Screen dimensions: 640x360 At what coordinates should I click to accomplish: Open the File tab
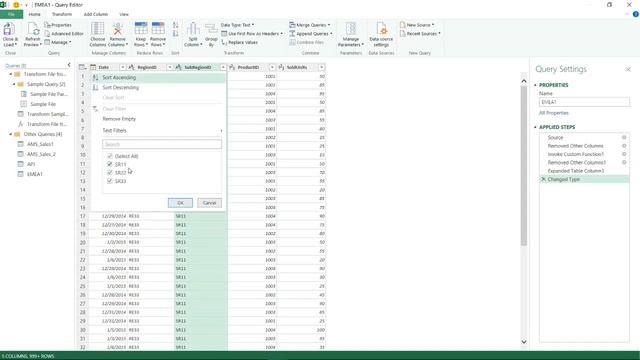[11, 14]
